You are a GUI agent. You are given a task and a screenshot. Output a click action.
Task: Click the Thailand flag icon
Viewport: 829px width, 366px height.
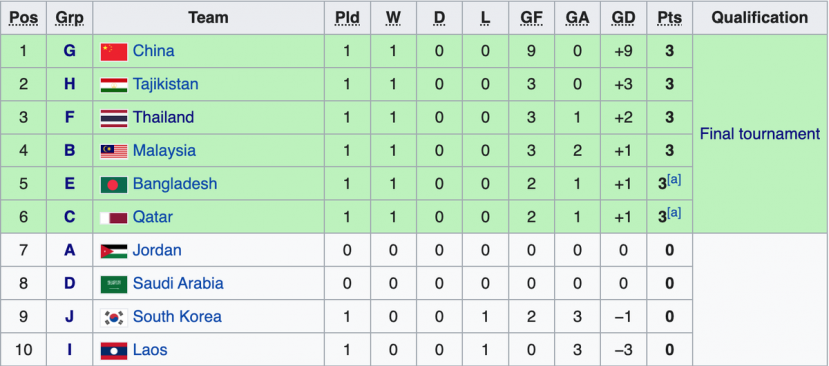(114, 117)
